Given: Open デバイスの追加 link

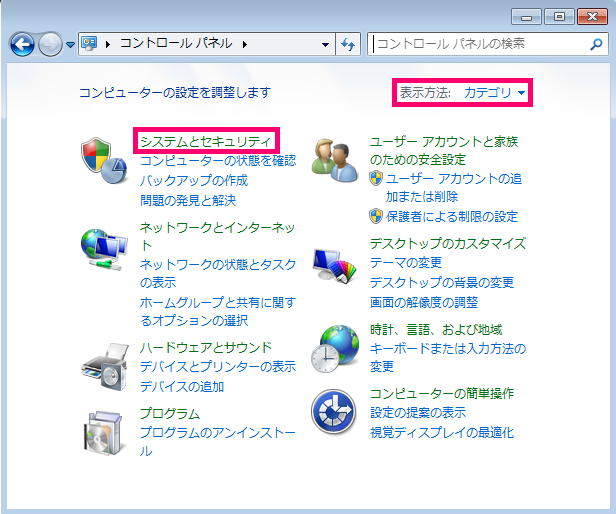Looking at the screenshot, I should [x=182, y=386].
